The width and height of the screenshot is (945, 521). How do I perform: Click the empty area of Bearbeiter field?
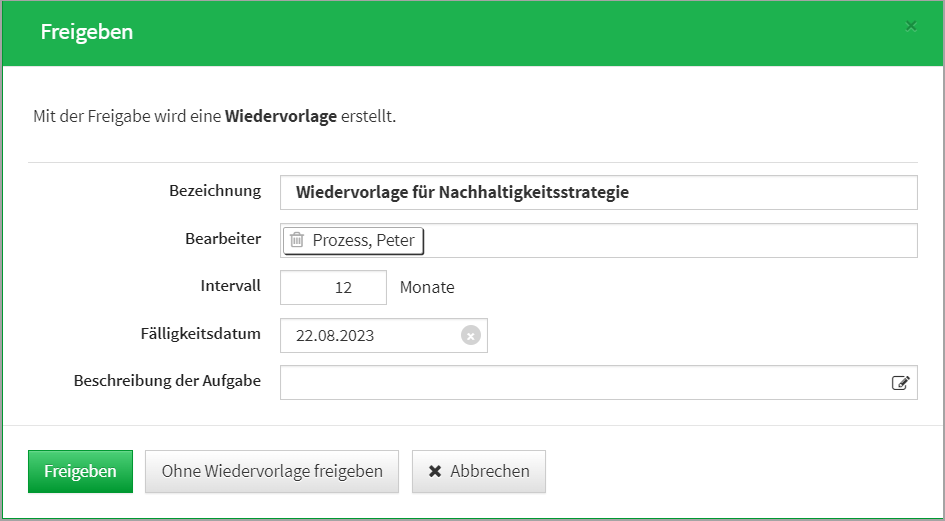tap(670, 240)
